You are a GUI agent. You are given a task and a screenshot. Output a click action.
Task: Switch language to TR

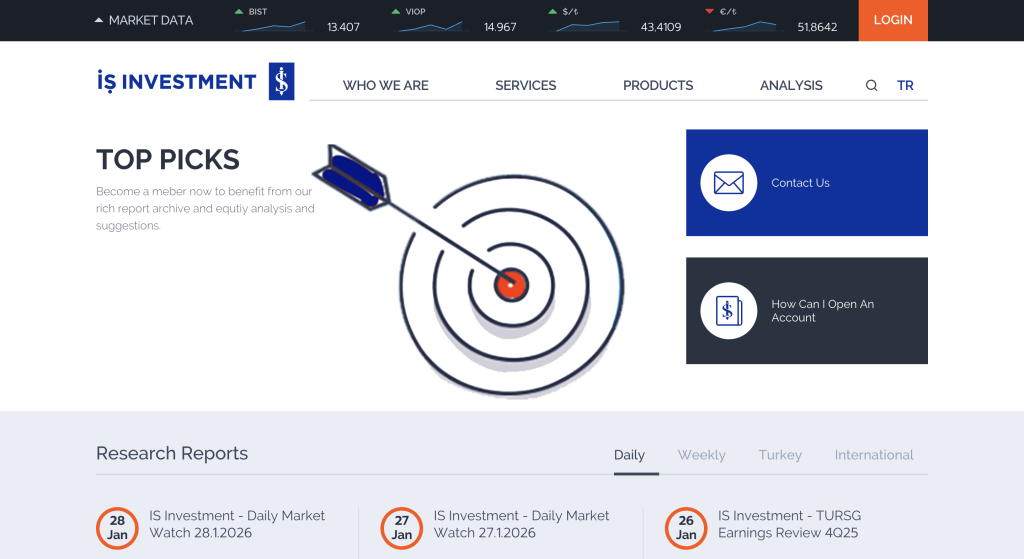pos(905,86)
